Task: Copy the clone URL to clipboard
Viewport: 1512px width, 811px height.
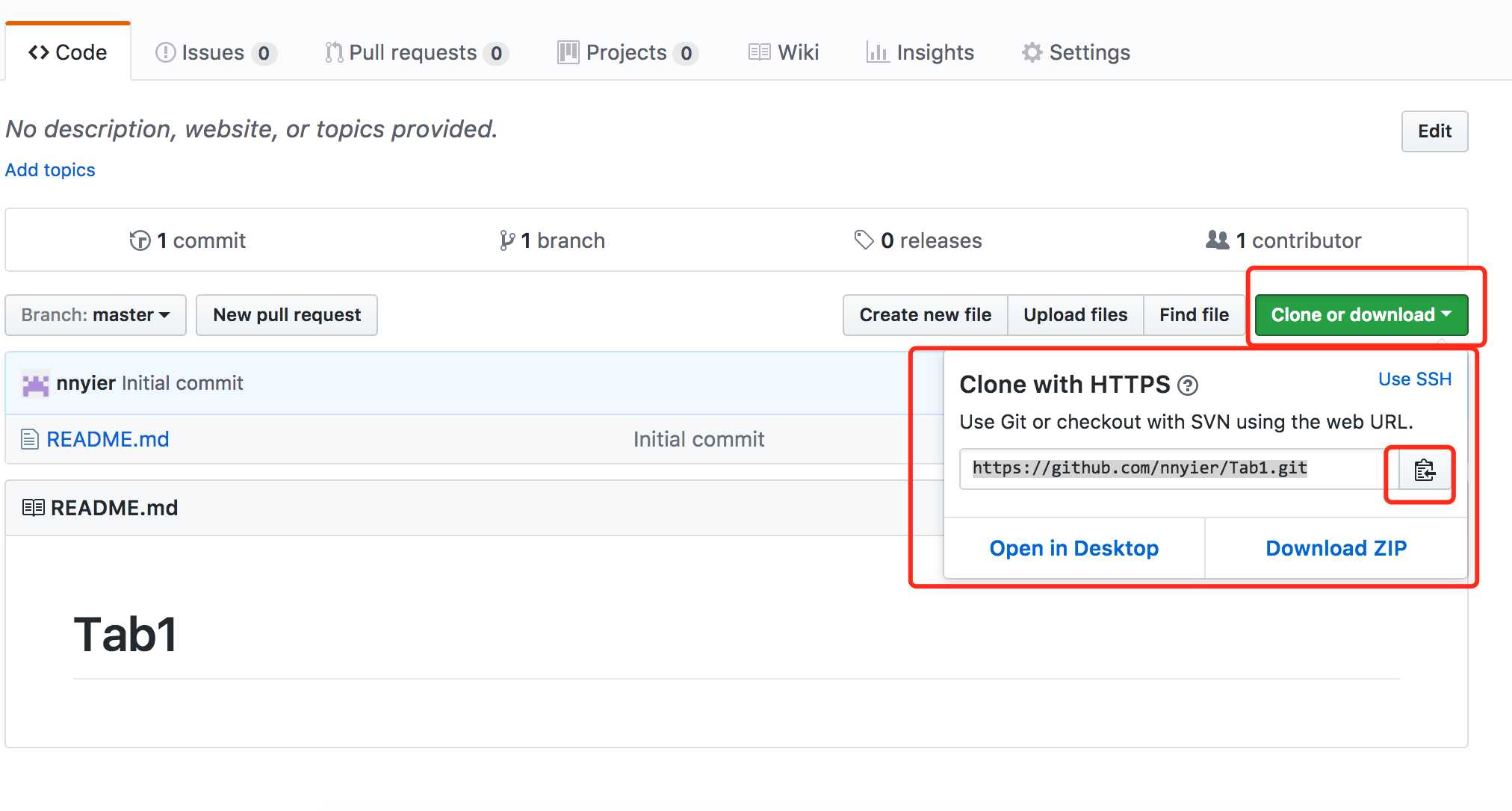Action: 1425,470
